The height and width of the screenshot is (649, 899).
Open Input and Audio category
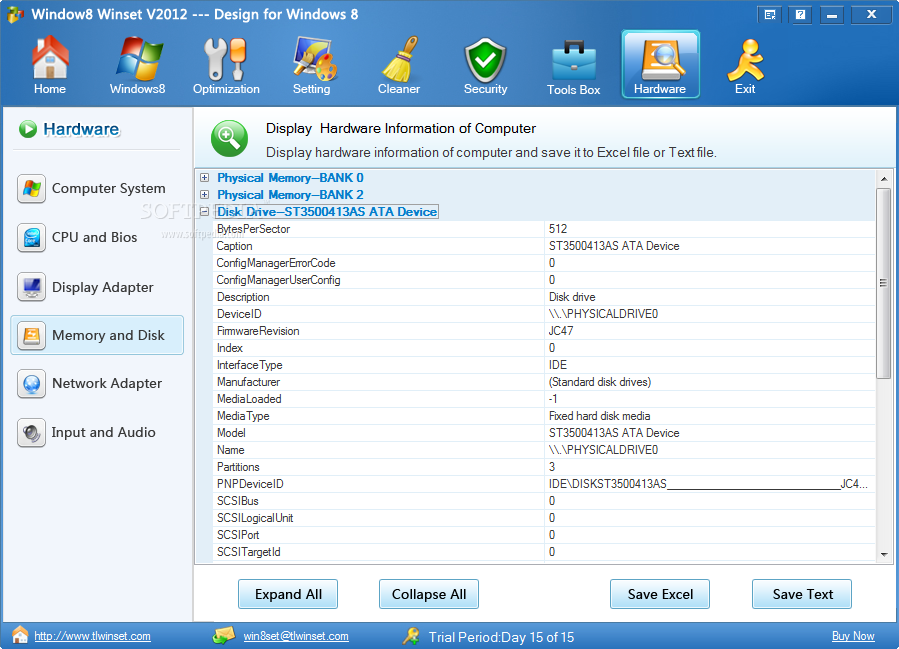pos(97,432)
